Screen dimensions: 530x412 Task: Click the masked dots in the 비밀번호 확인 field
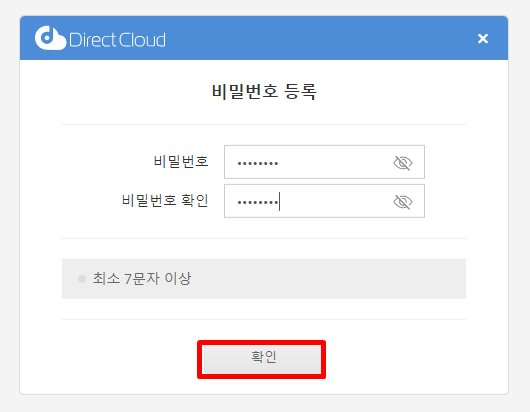[258, 203]
